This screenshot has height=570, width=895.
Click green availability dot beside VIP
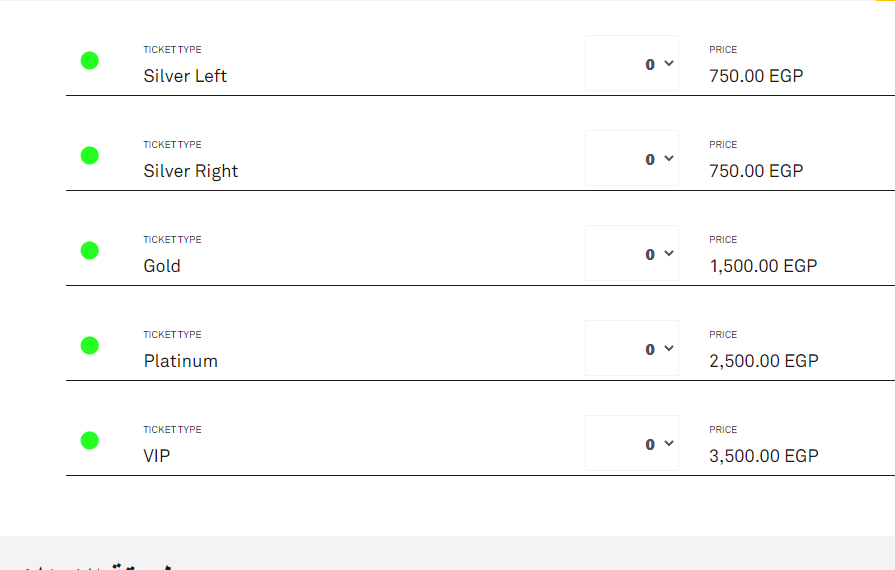point(89,440)
